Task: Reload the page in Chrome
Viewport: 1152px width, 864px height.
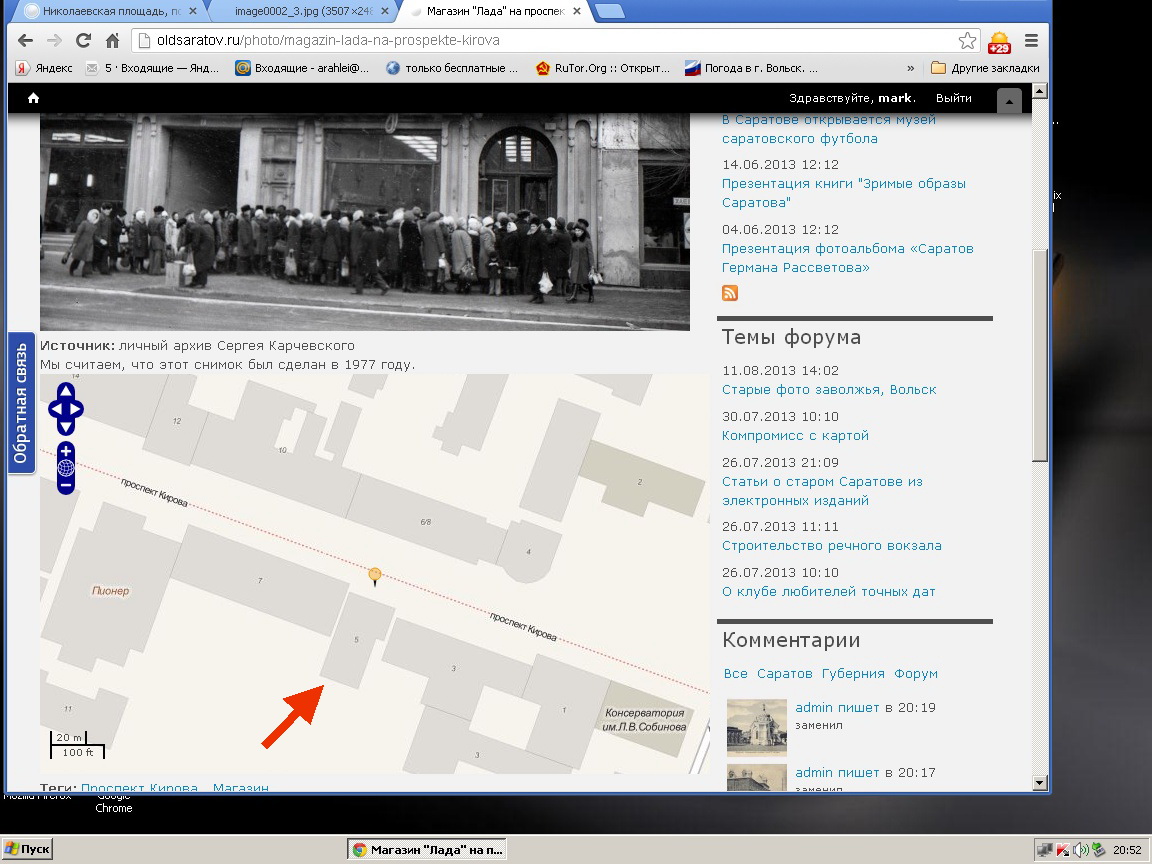Action: coord(83,41)
